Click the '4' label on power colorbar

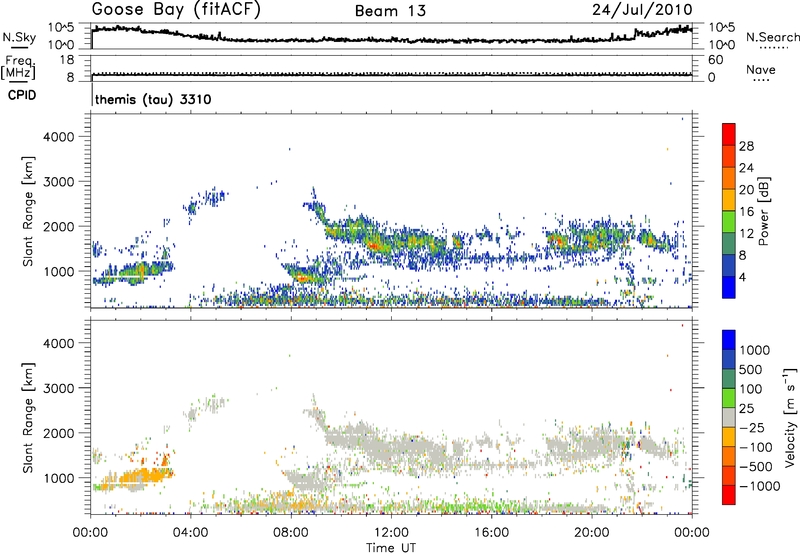[x=742, y=278]
